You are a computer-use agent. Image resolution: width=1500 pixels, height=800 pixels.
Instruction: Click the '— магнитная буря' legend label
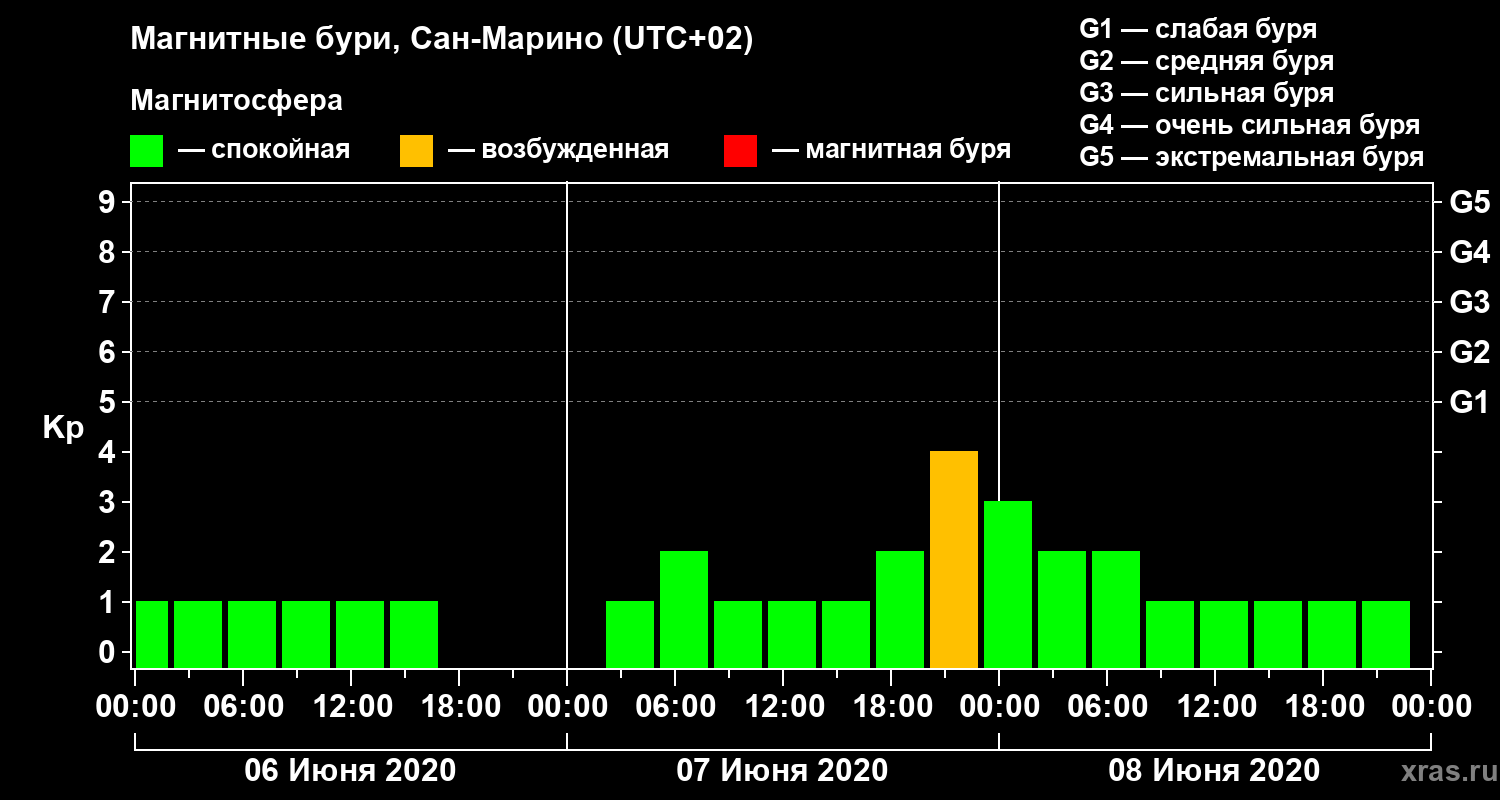coord(891,150)
